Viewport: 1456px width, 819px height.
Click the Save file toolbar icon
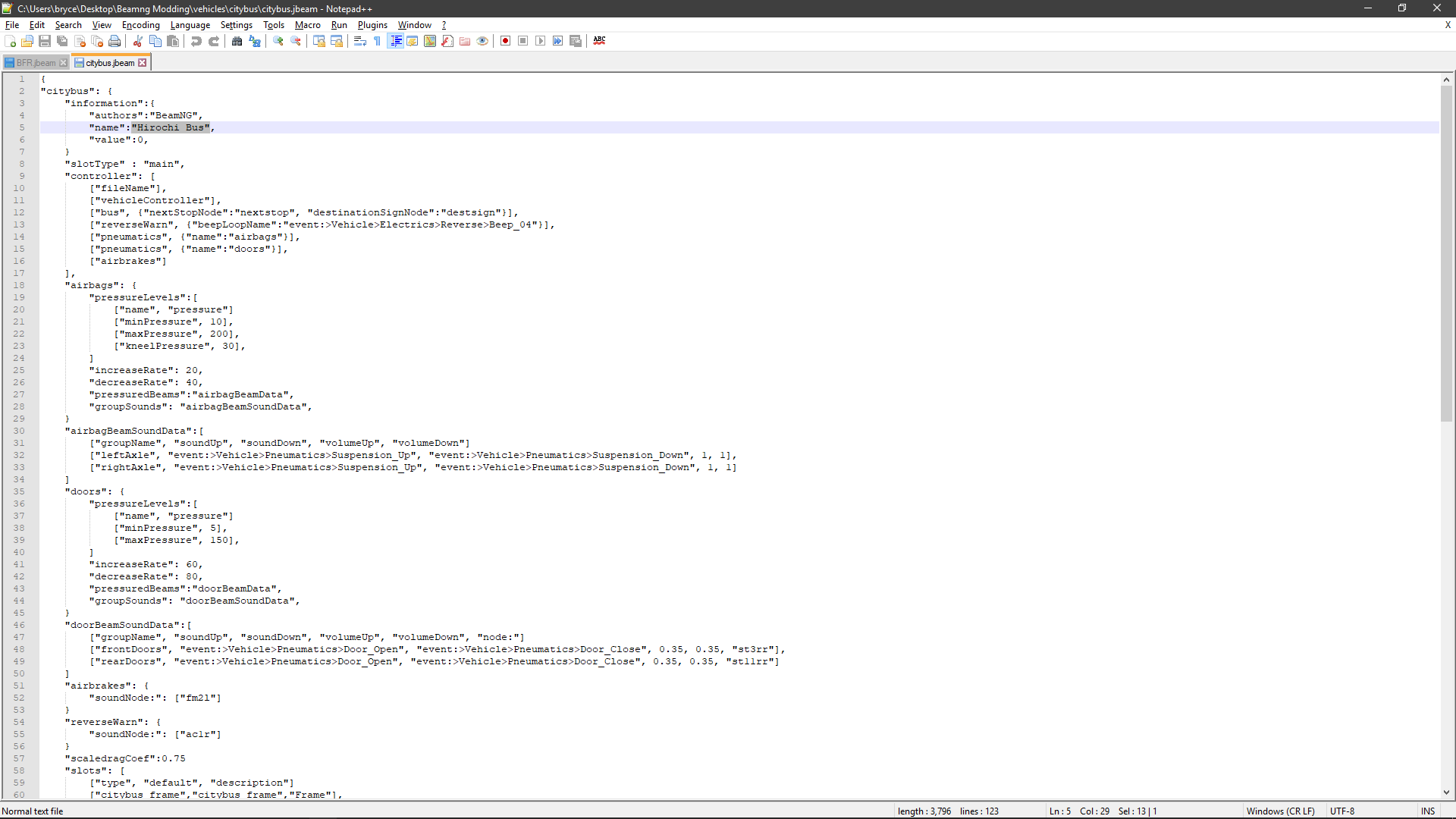tap(45, 41)
